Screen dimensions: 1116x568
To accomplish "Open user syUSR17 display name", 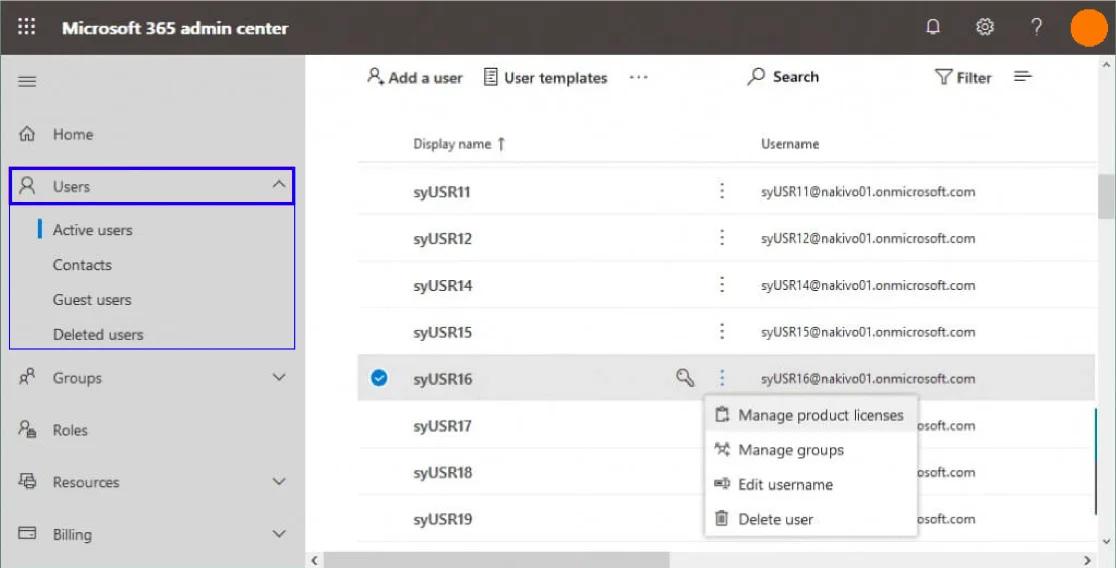I will 442,426.
